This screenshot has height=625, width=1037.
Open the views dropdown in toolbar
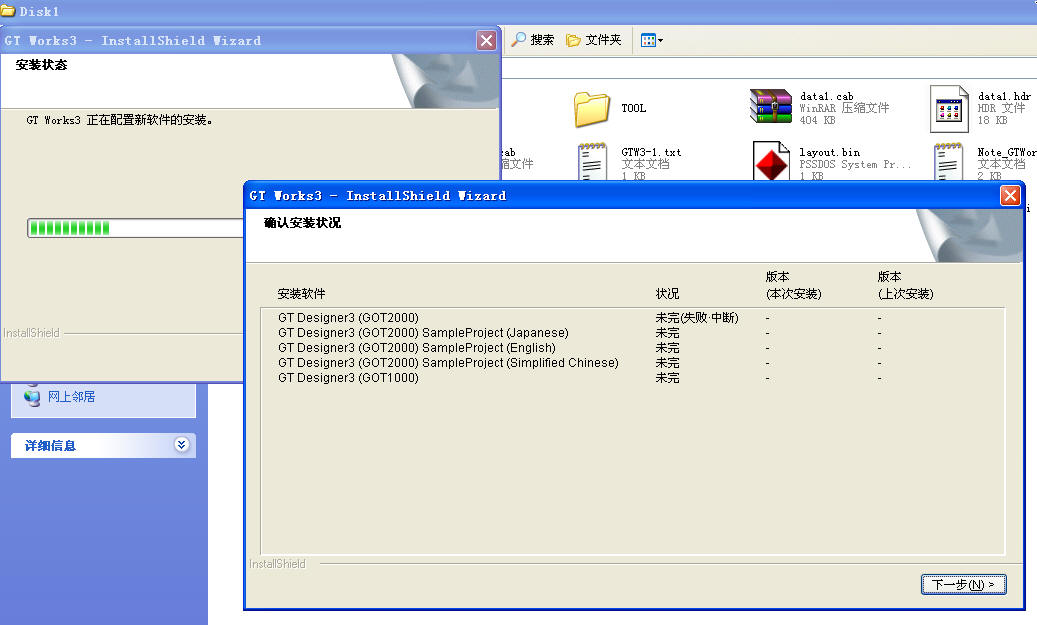pyautogui.click(x=651, y=40)
